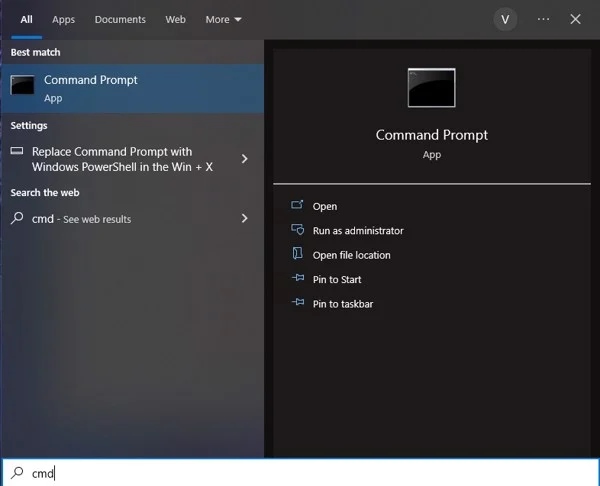Open the V user account avatar

tap(505, 20)
